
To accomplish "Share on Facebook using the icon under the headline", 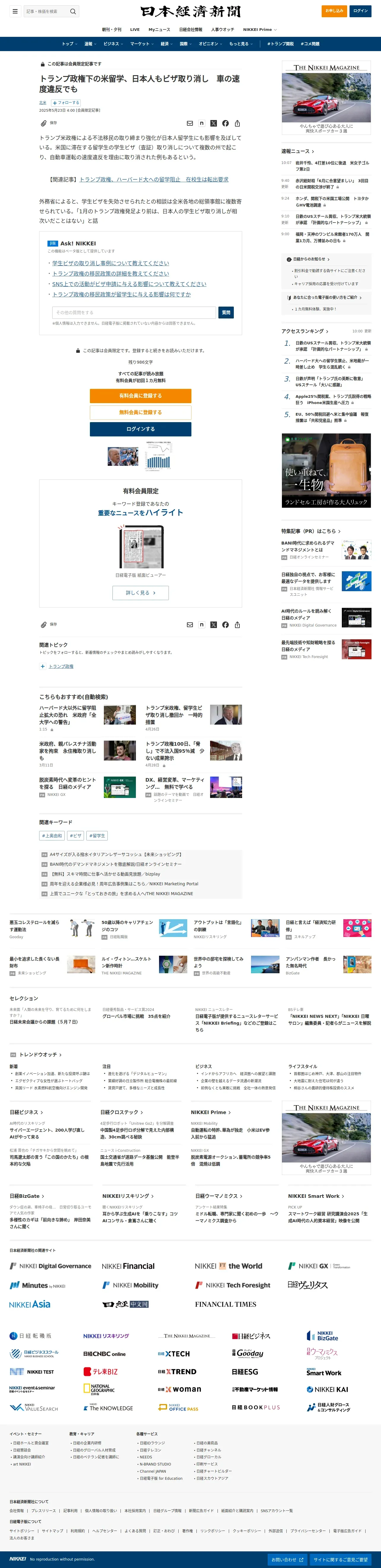I will click(226, 123).
